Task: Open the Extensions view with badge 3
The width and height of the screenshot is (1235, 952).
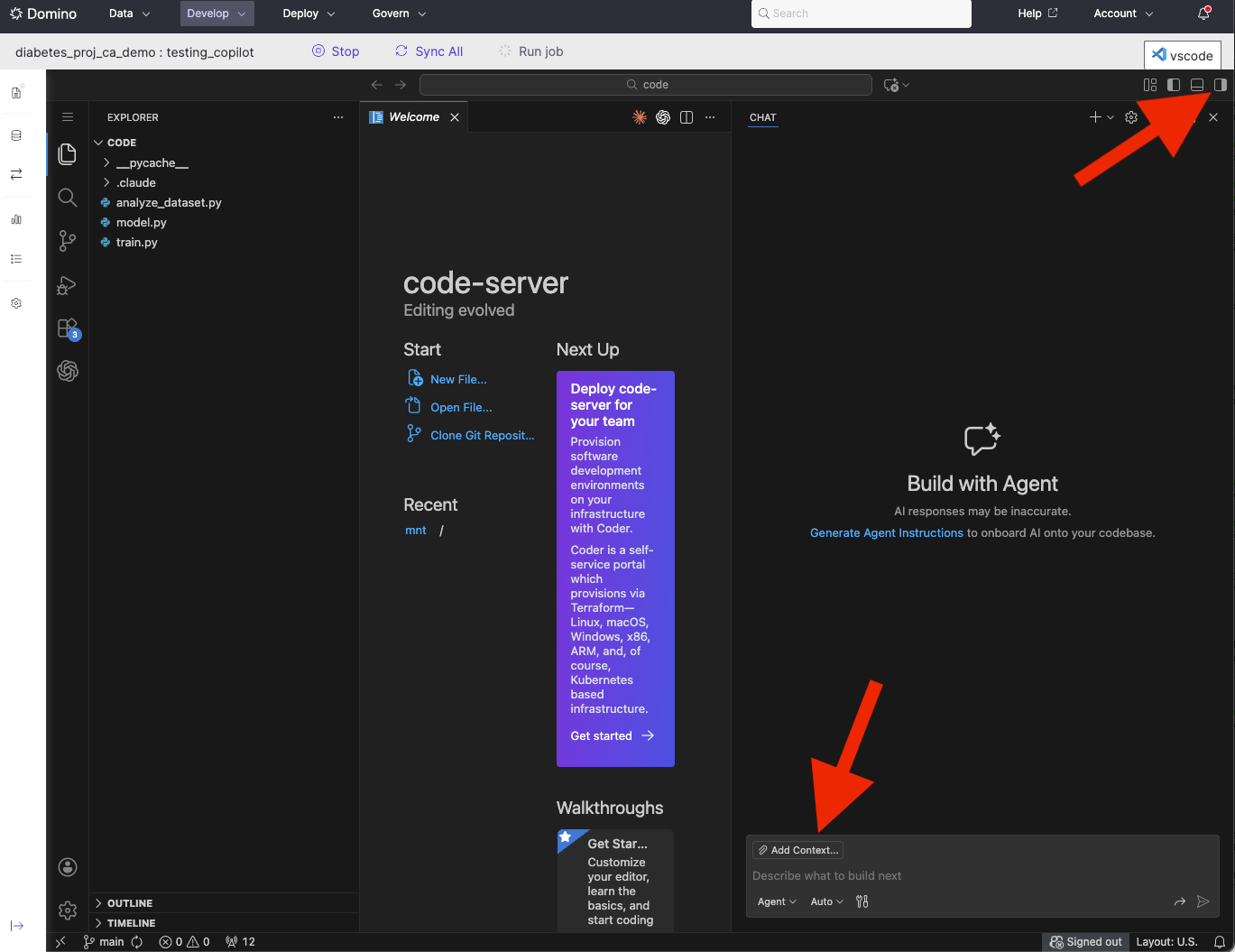Action: point(68,328)
